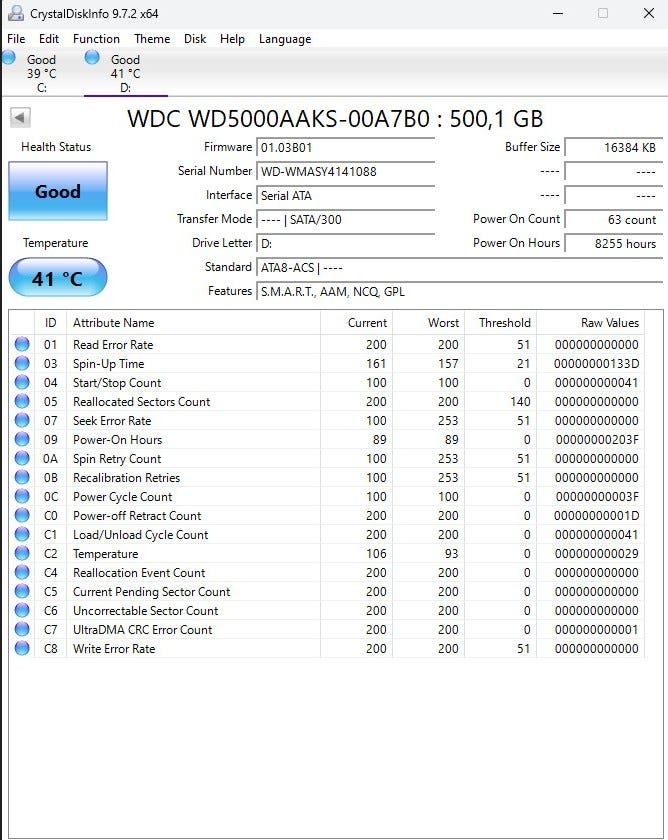Click the Current column header
The height and width of the screenshot is (840, 668).
(357, 322)
